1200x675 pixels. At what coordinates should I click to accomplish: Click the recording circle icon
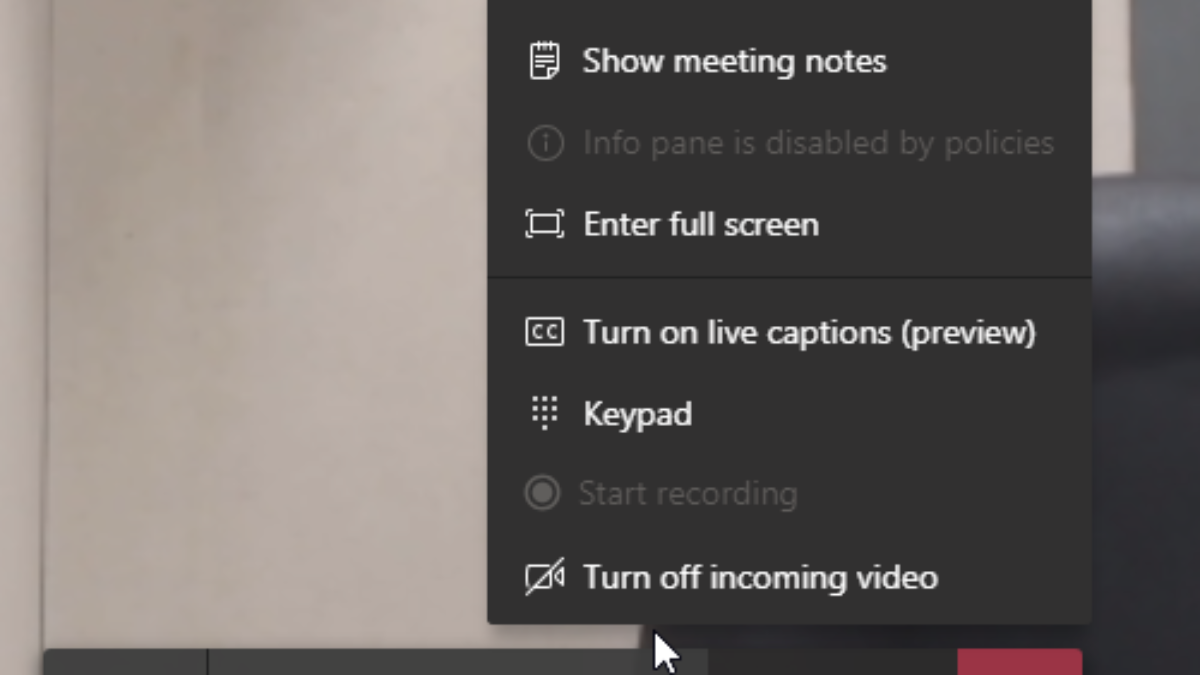(543, 493)
